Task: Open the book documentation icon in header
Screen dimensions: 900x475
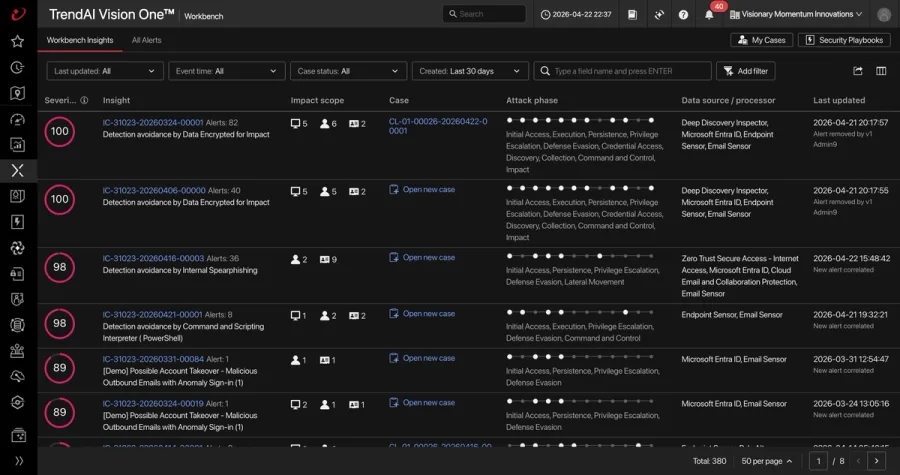Action: point(632,14)
